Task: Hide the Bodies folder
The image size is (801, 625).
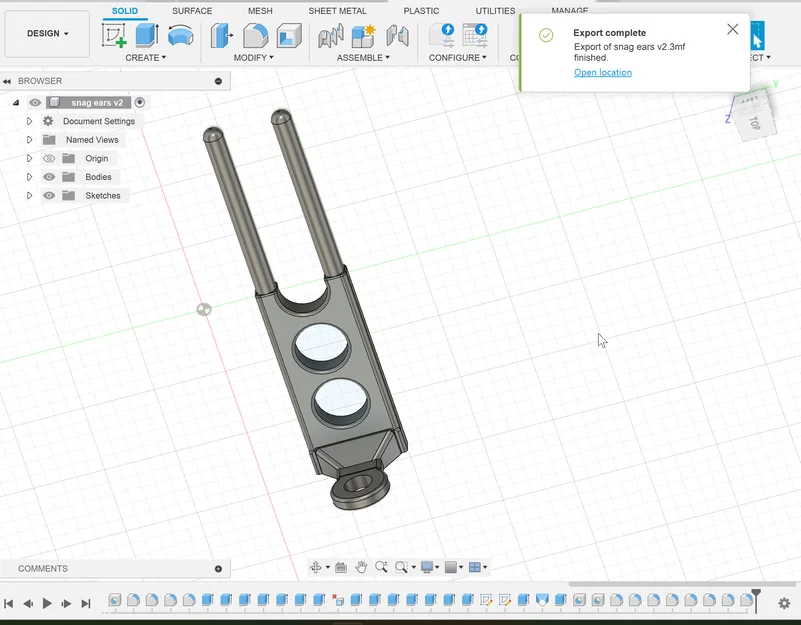Action: (x=49, y=177)
